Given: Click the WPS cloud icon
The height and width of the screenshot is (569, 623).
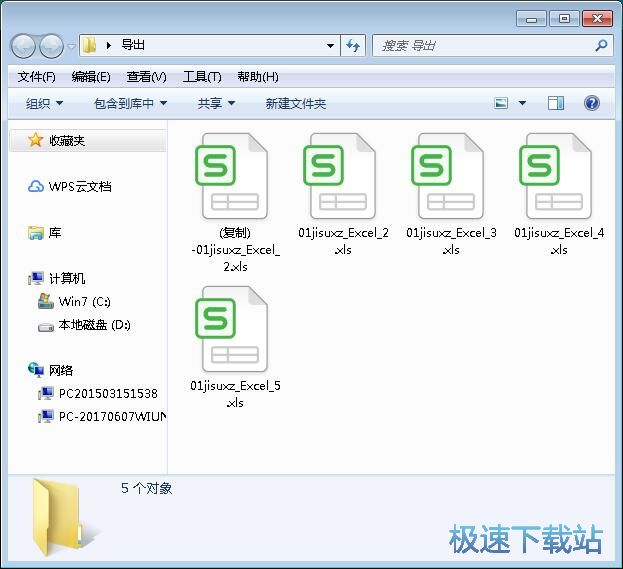Looking at the screenshot, I should click(36, 186).
